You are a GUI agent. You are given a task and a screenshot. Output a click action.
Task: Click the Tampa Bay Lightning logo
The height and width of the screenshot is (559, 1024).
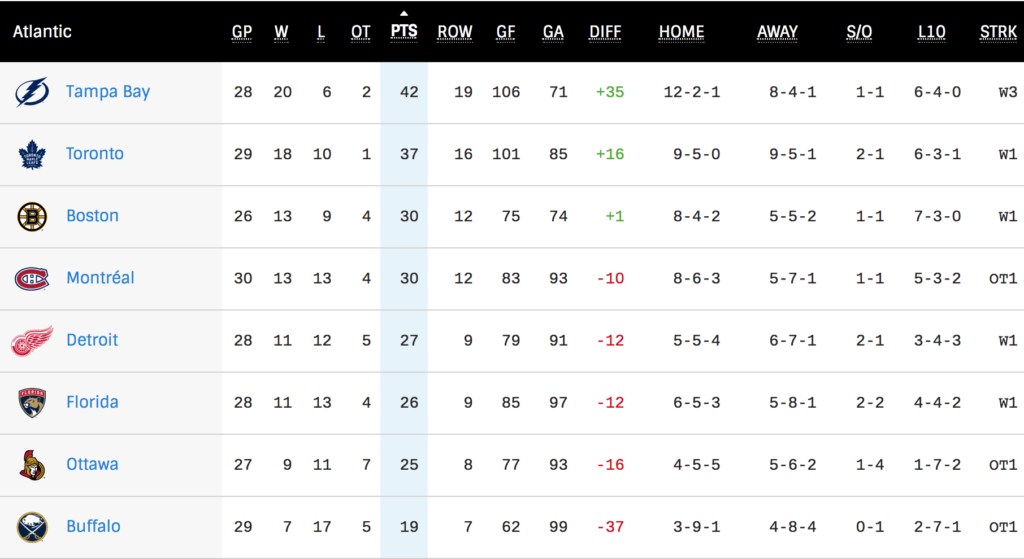32,92
